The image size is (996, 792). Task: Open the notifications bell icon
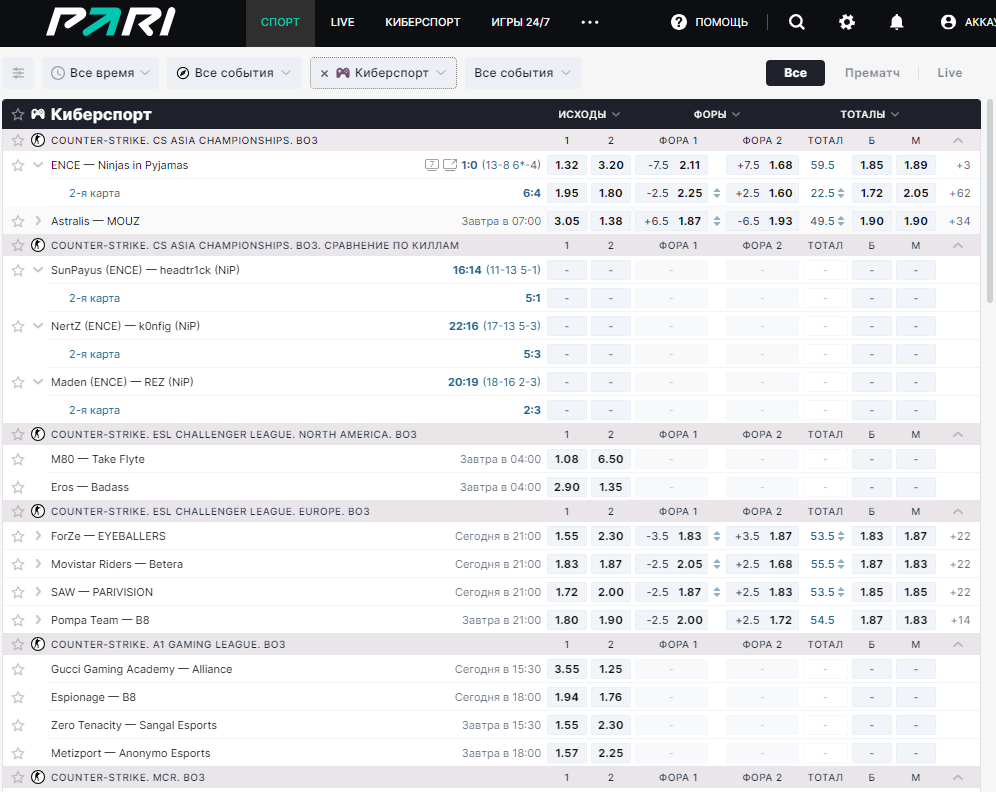tap(896, 22)
